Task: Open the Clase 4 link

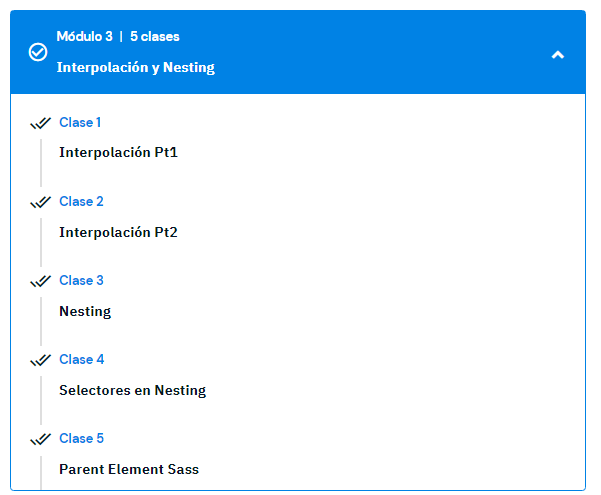Action: [x=81, y=360]
